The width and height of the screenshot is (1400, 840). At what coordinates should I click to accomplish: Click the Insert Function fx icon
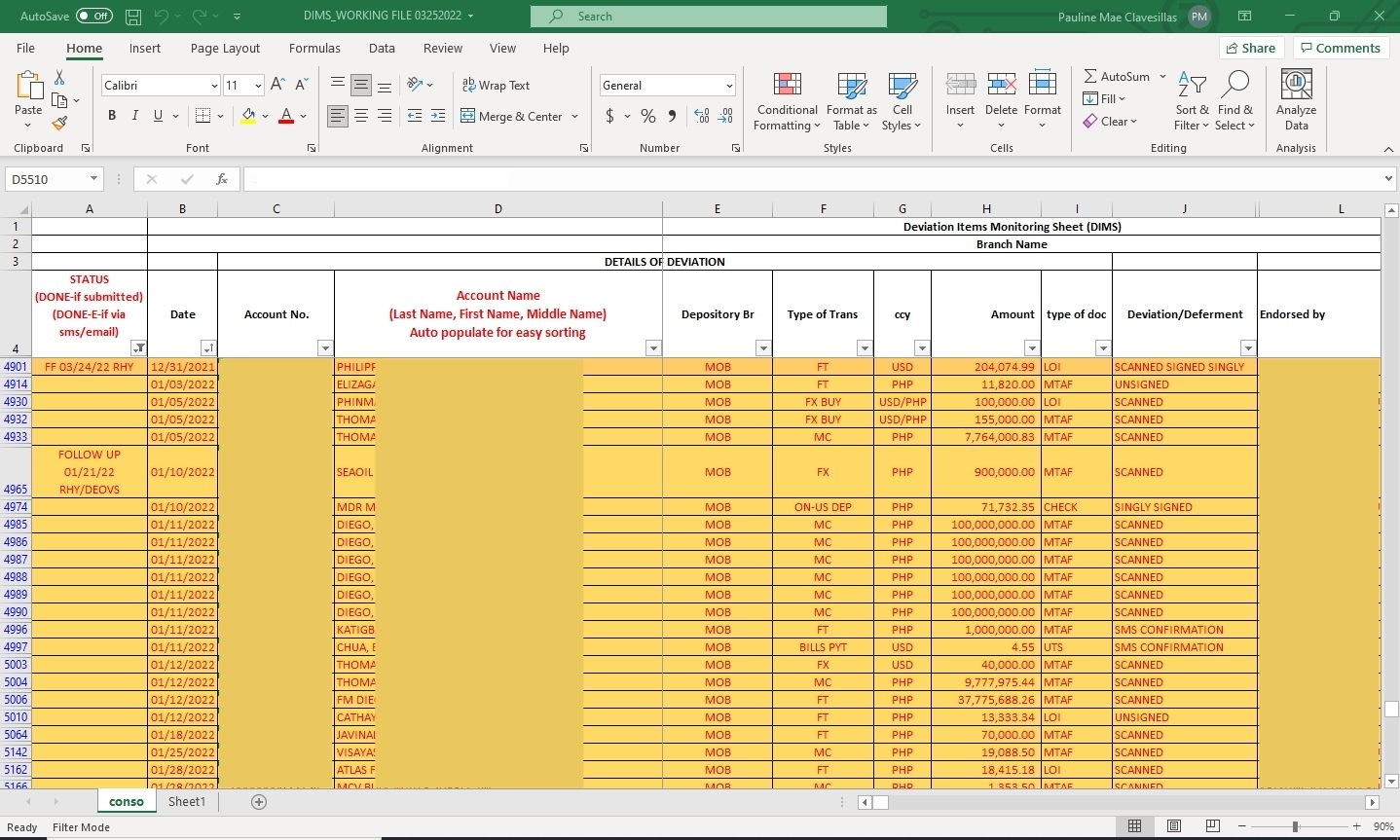(x=222, y=179)
